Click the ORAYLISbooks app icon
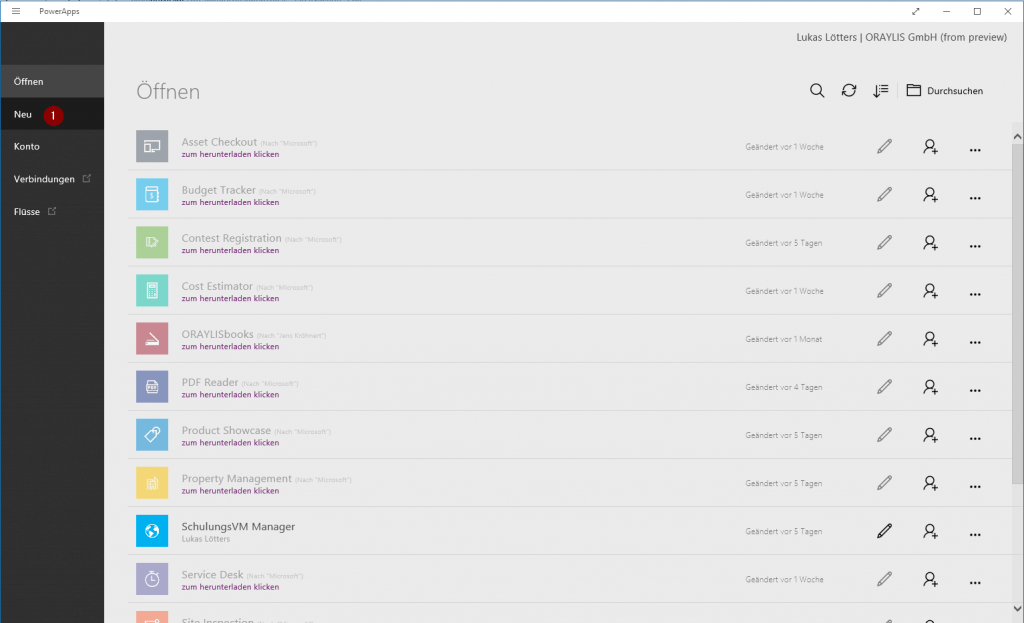Image resolution: width=1024 pixels, height=623 pixels. 152,339
